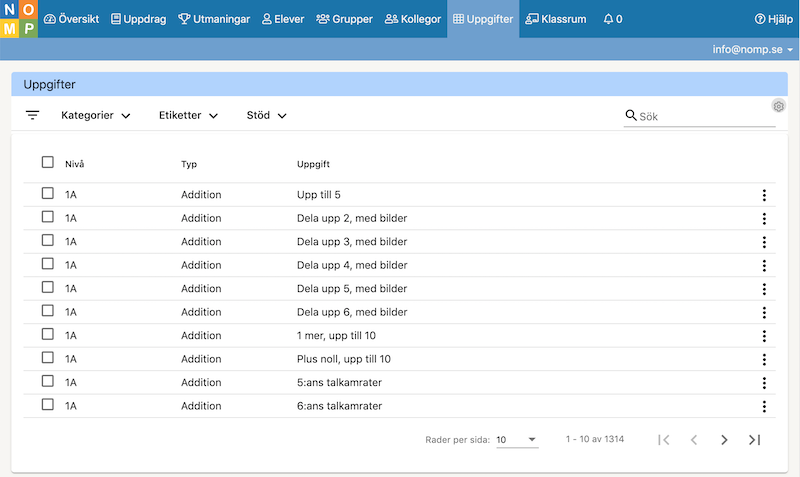Image resolution: width=800 pixels, height=477 pixels.
Task: Expand the Kategorier filter dropdown
Action: [x=95, y=115]
